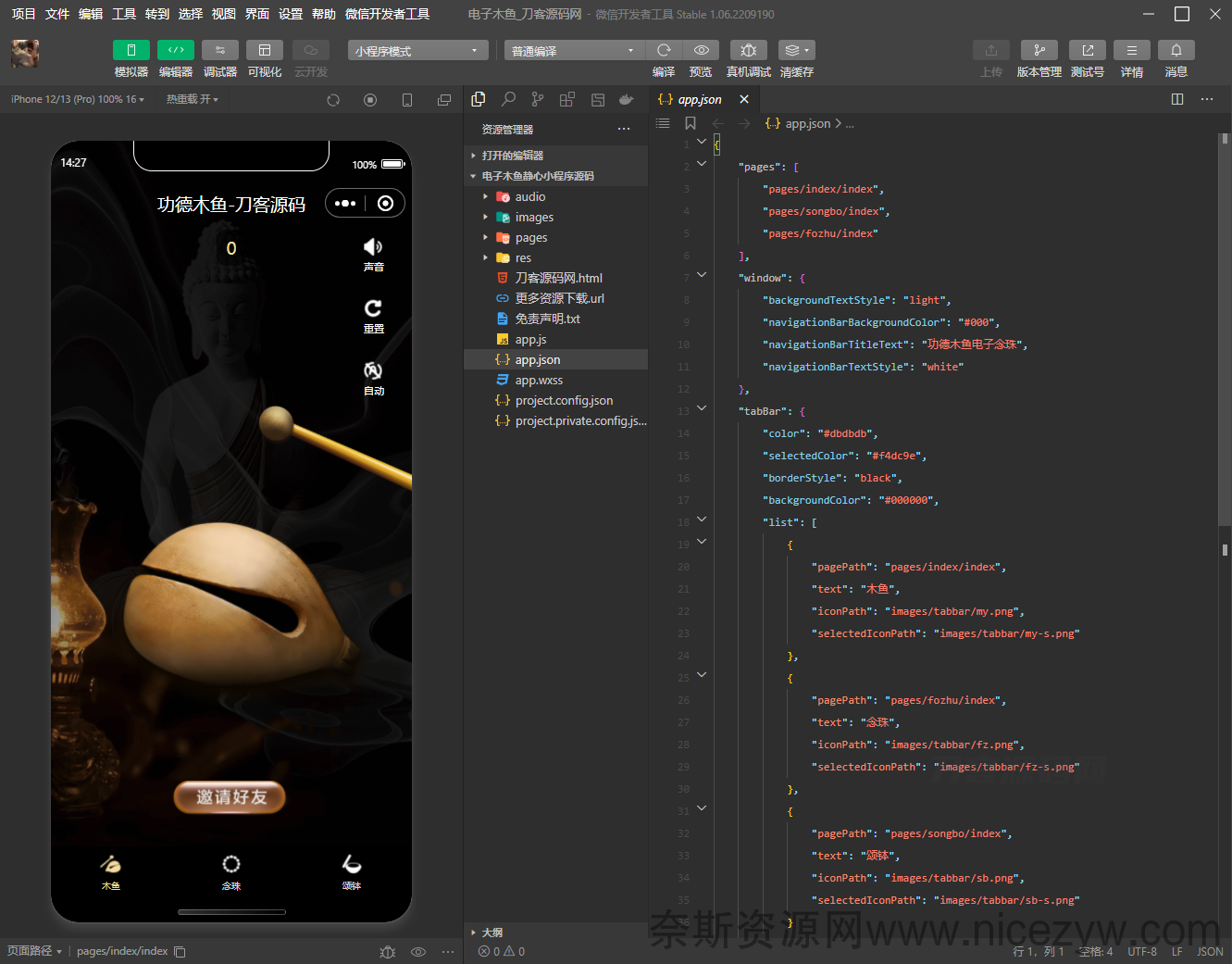Start real device debugging icon
The height and width of the screenshot is (964, 1232).
click(x=749, y=50)
